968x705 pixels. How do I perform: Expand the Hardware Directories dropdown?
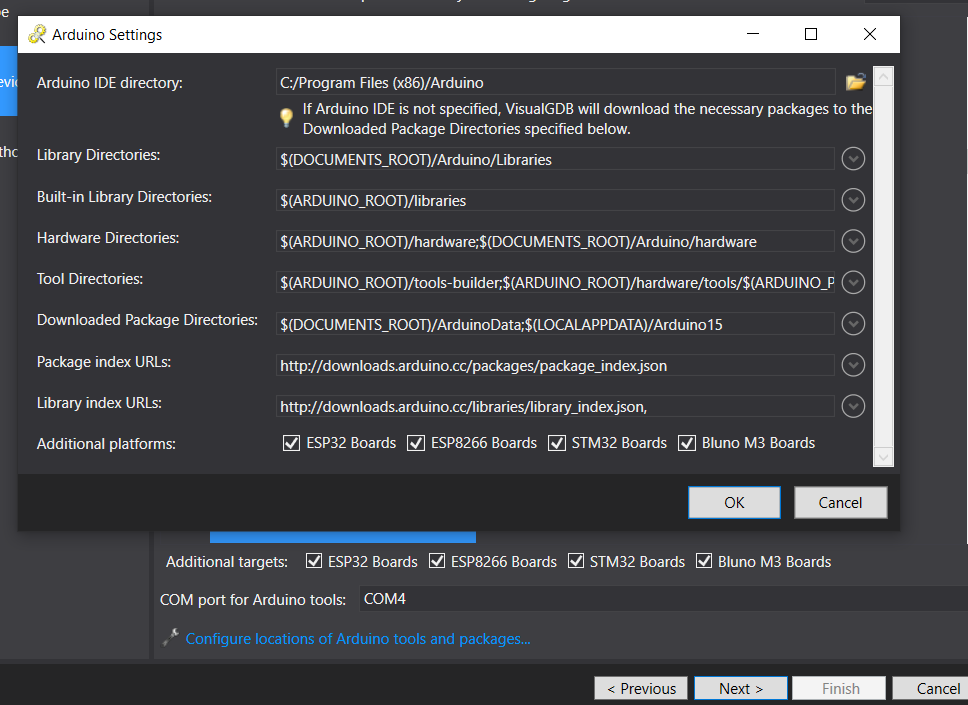(x=853, y=241)
